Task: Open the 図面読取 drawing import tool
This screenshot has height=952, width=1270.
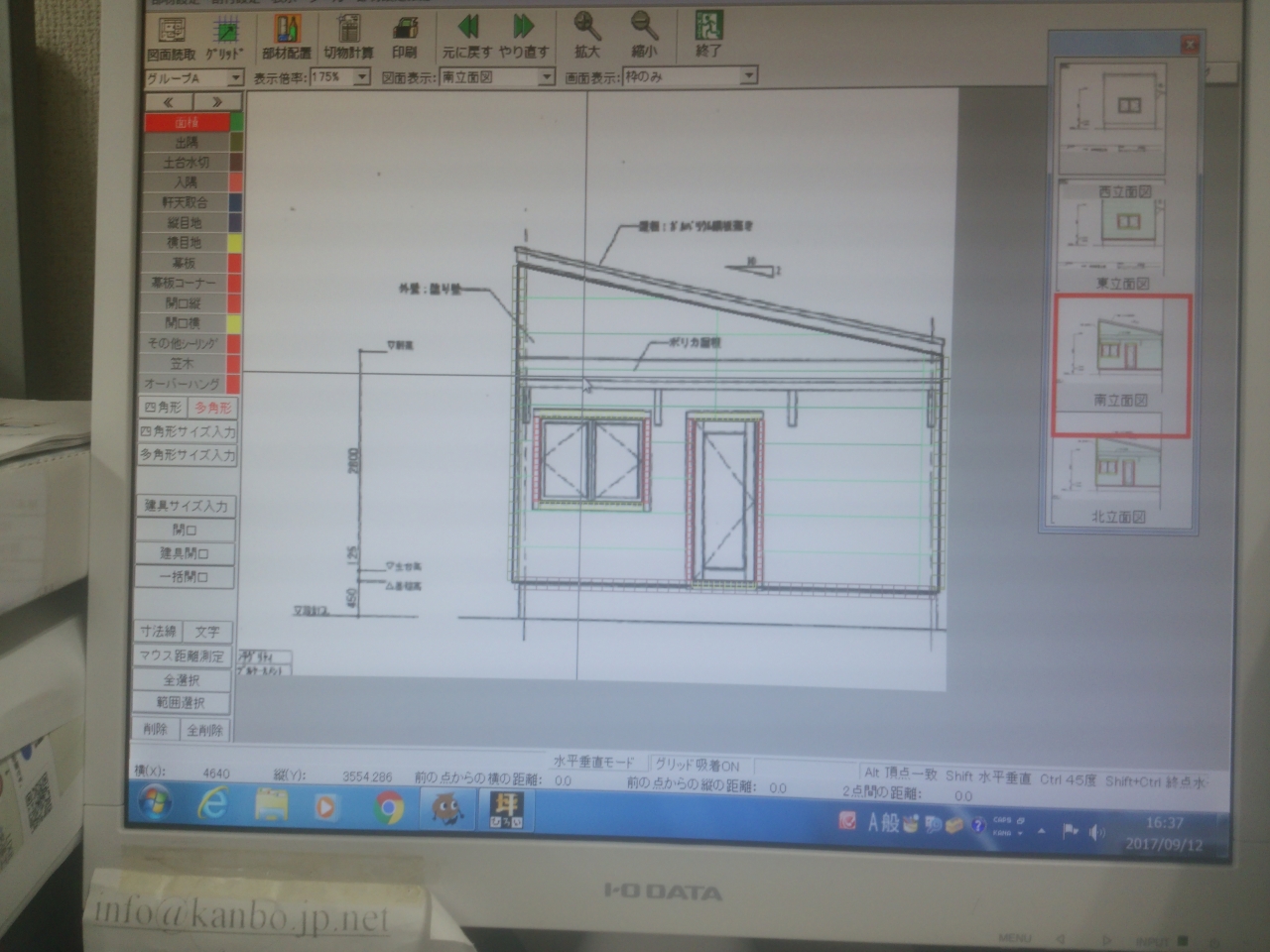Action: point(171,37)
